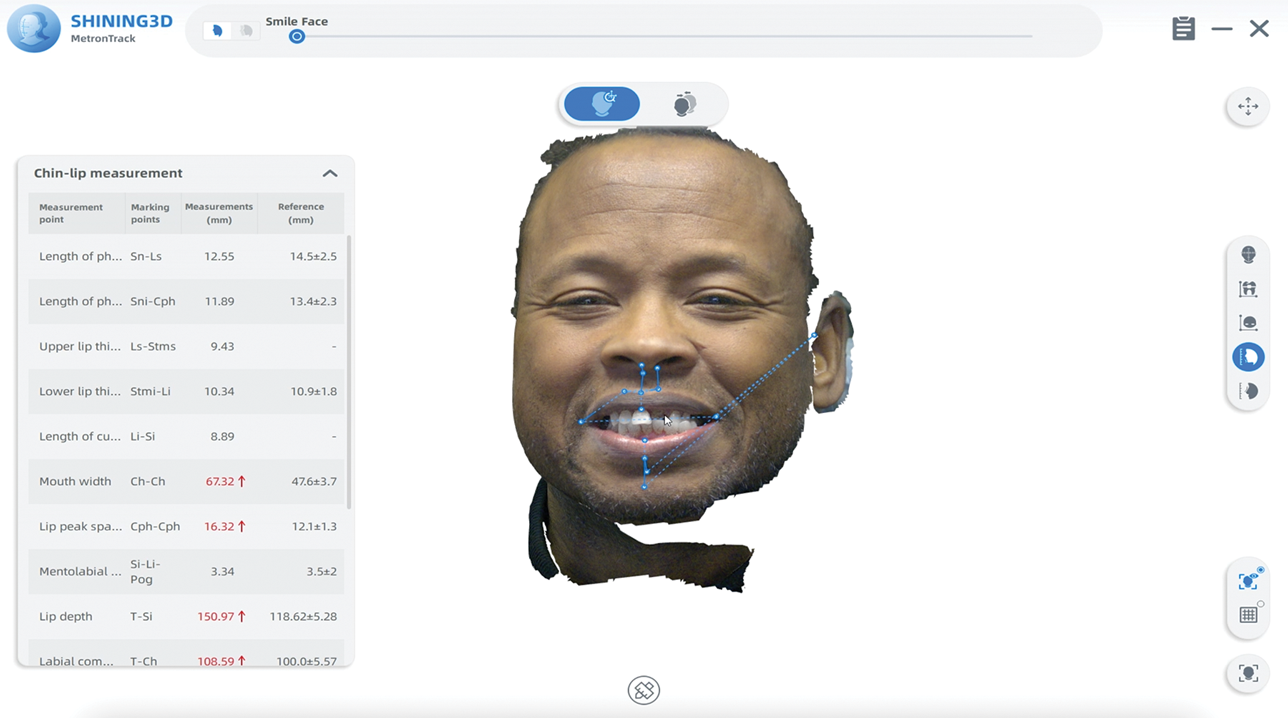Open the report clipboard icon
The width and height of the screenshot is (1288, 718).
[1183, 29]
